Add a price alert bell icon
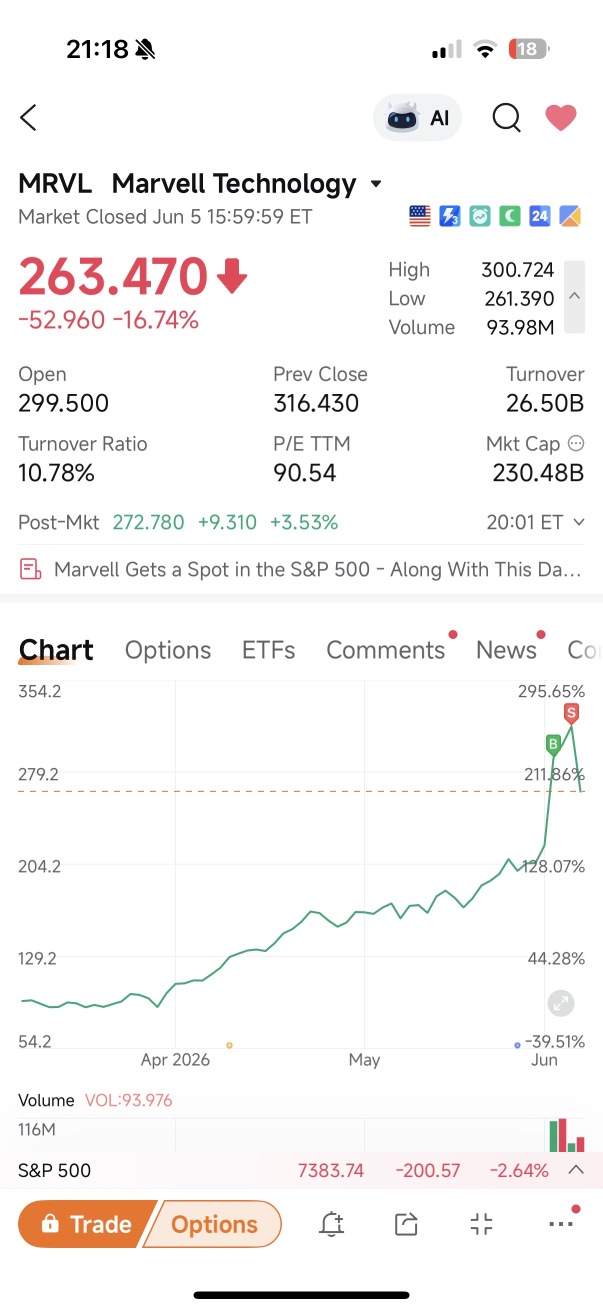Viewport: 603px width, 1311px height. tap(332, 1224)
